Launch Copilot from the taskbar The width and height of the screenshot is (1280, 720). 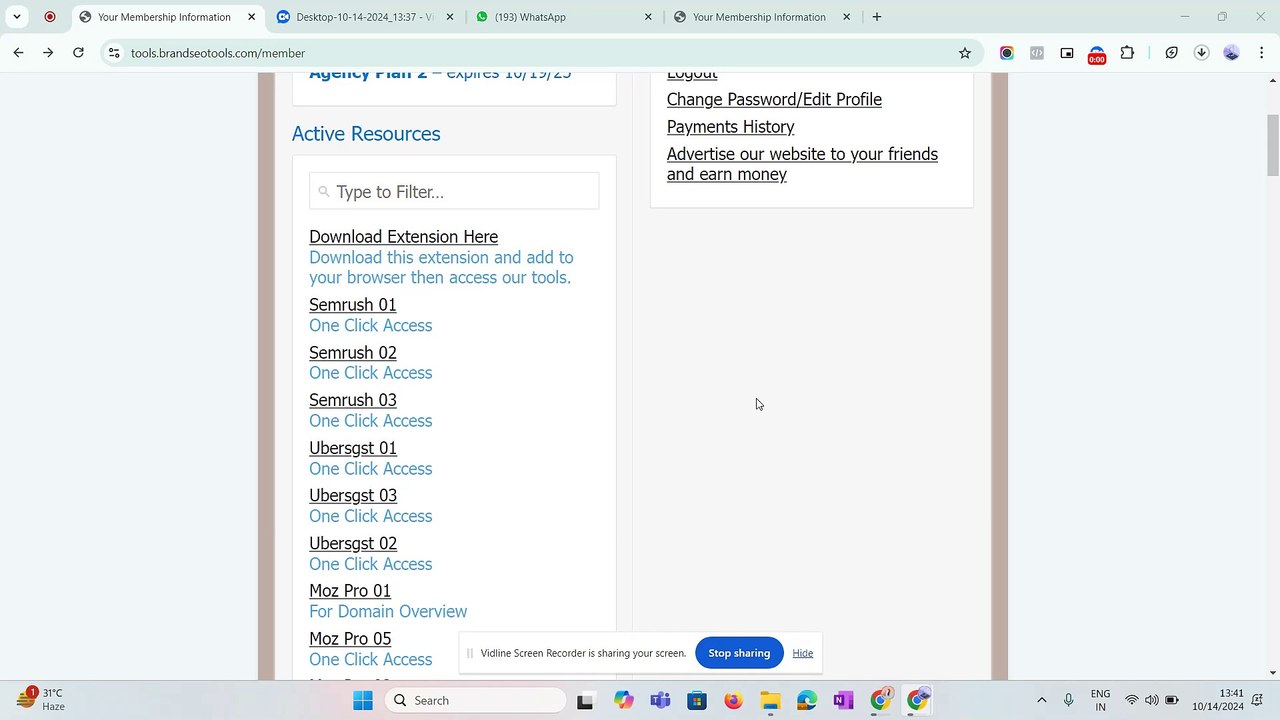pos(624,700)
